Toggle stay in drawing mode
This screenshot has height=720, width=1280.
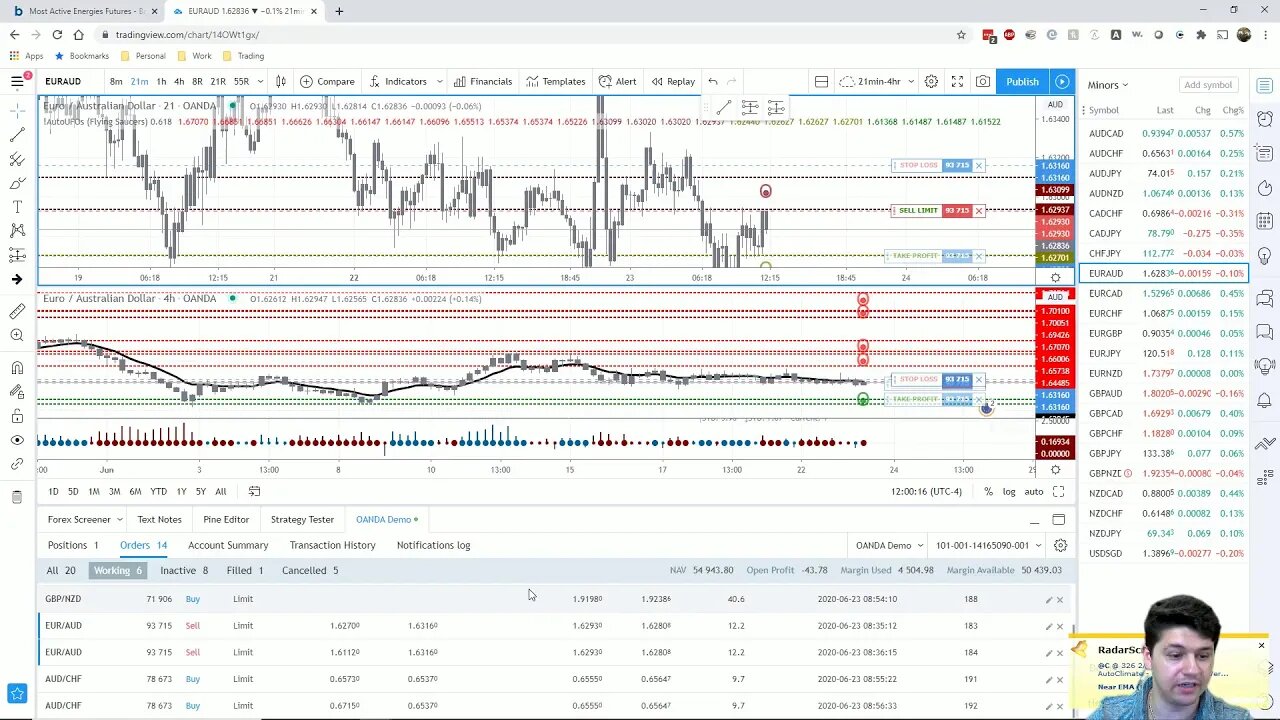(17, 392)
